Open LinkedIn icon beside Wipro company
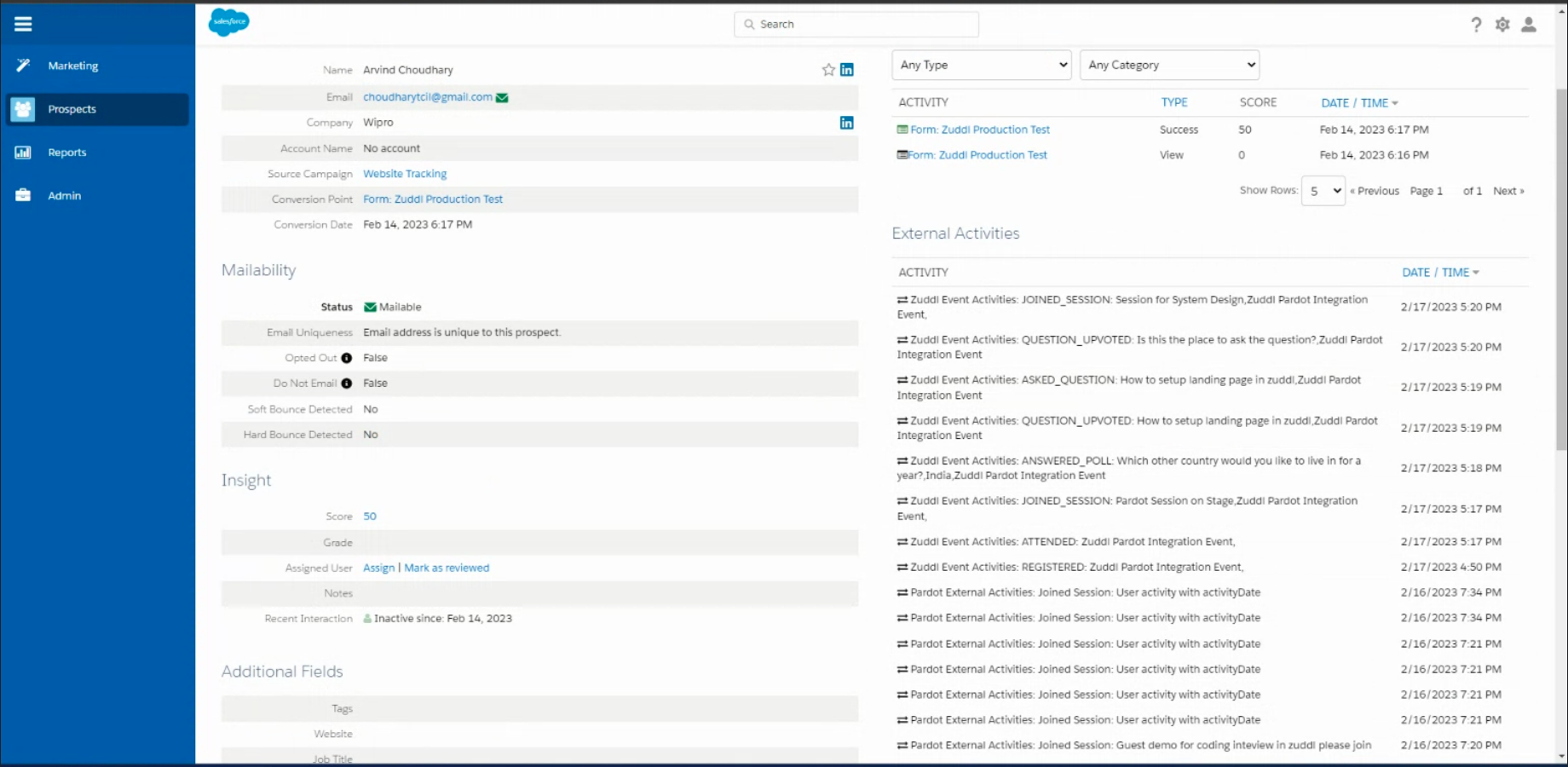The height and width of the screenshot is (767, 1568). [x=847, y=123]
